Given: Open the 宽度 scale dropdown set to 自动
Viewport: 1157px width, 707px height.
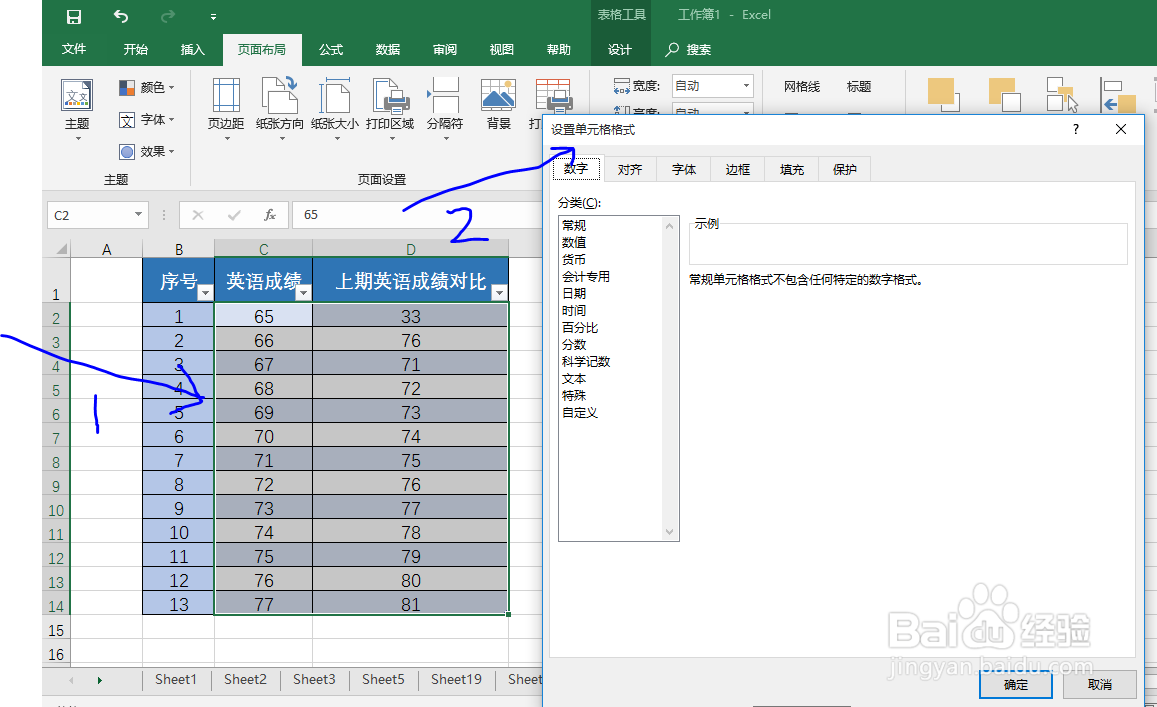Looking at the screenshot, I should tap(744, 85).
